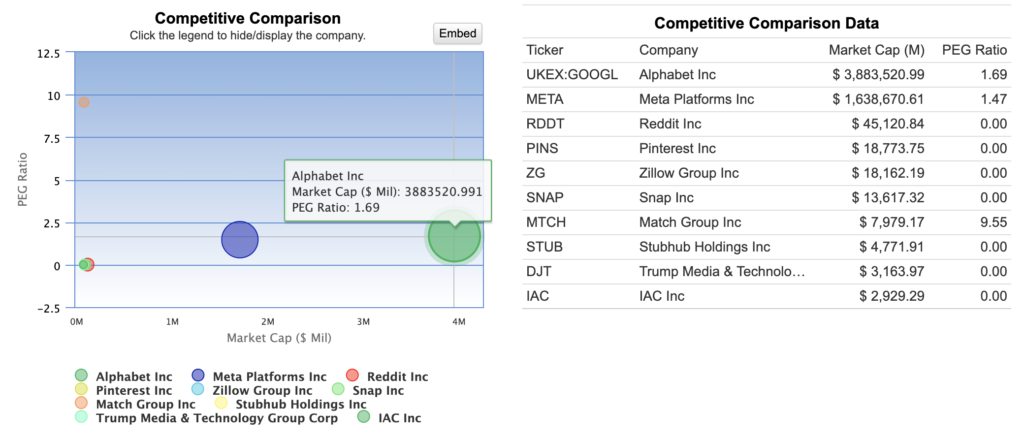This screenshot has width=1024, height=441.
Task: Click the IAC Inc legend circle
Action: click(x=364, y=418)
